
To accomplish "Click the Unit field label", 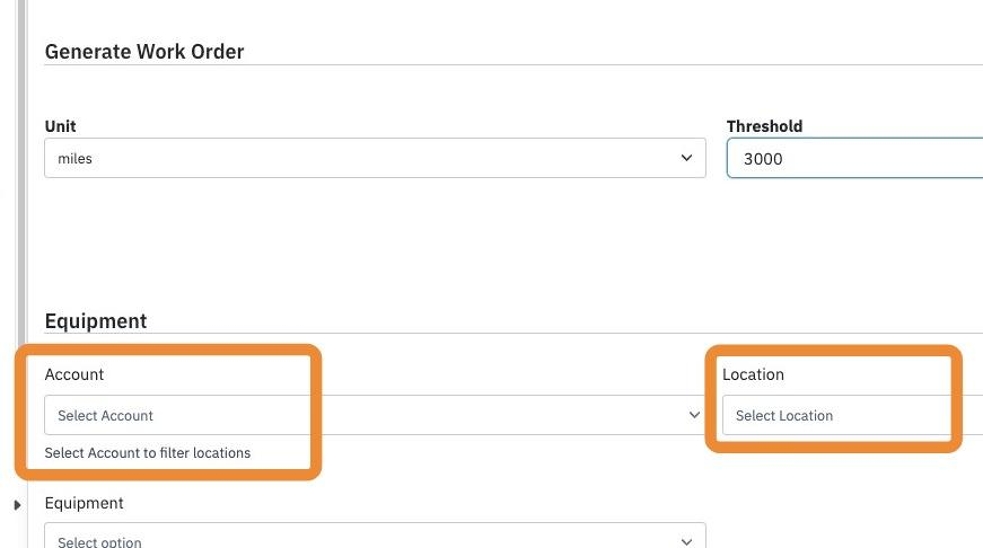I will [x=60, y=126].
